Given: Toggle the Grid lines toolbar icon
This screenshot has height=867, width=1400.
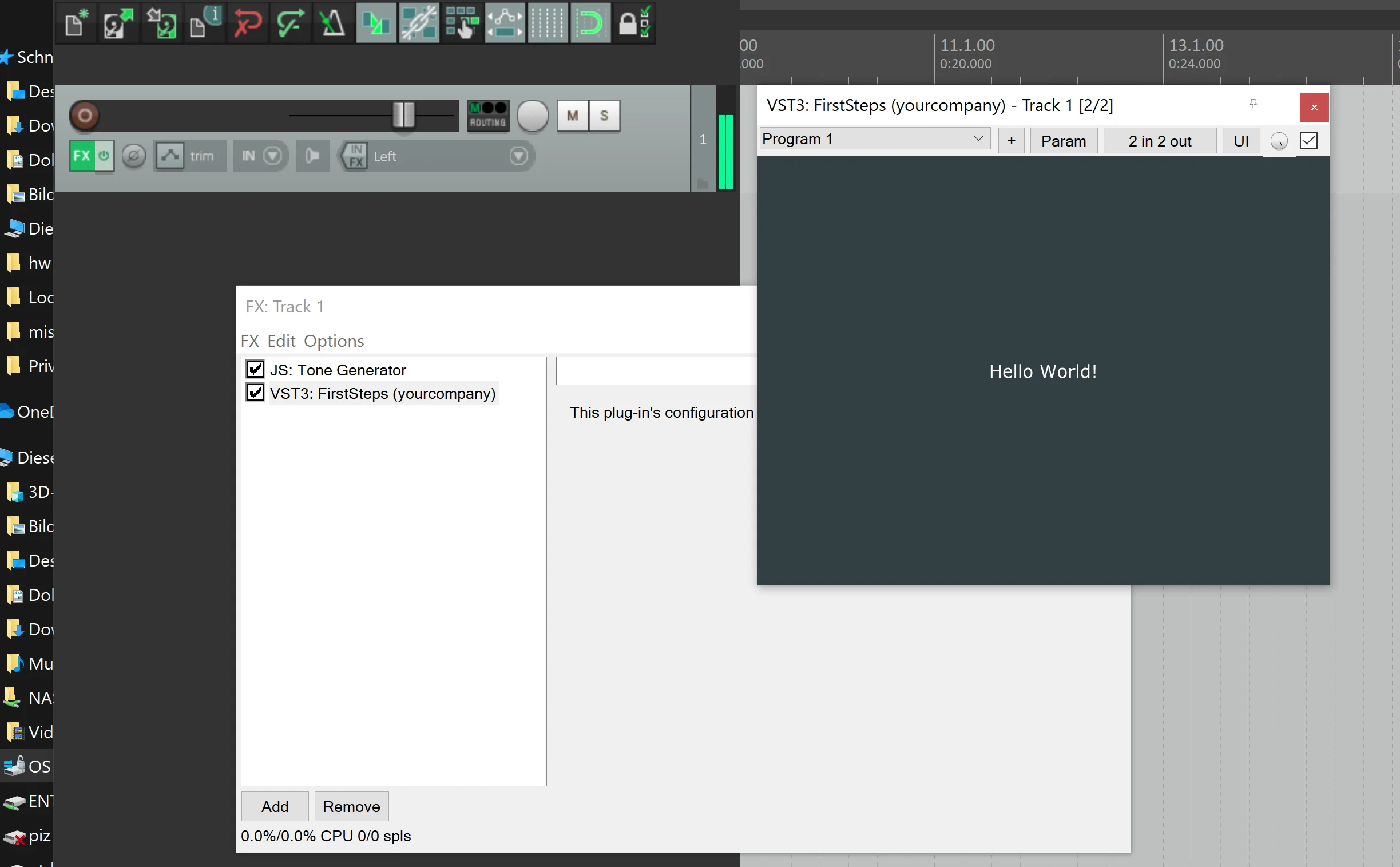Looking at the screenshot, I should pyautogui.click(x=548, y=23).
